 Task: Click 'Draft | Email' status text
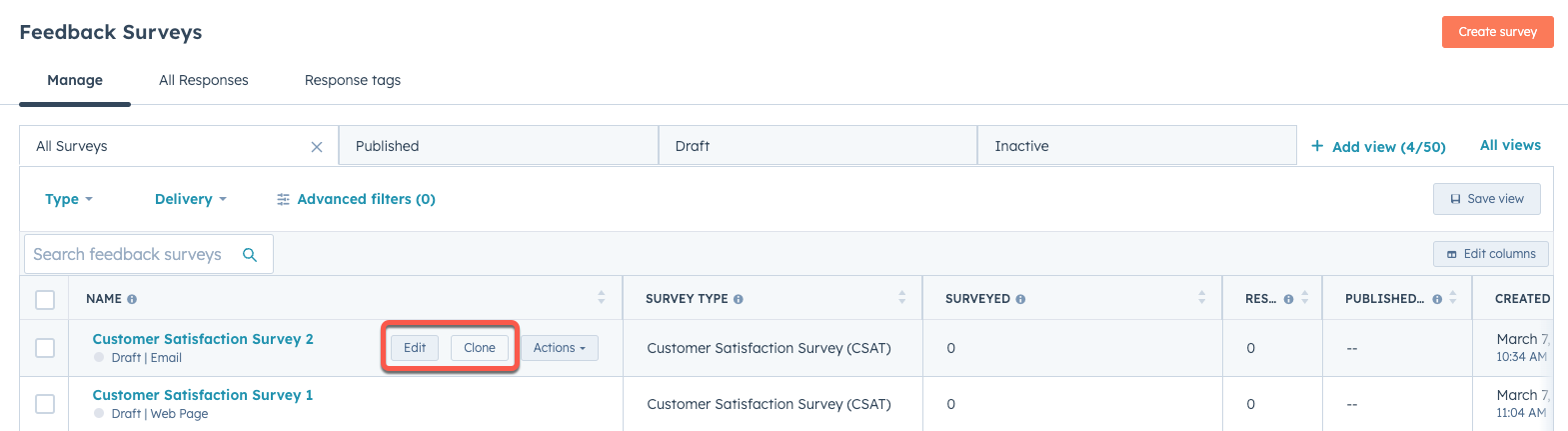click(x=147, y=358)
